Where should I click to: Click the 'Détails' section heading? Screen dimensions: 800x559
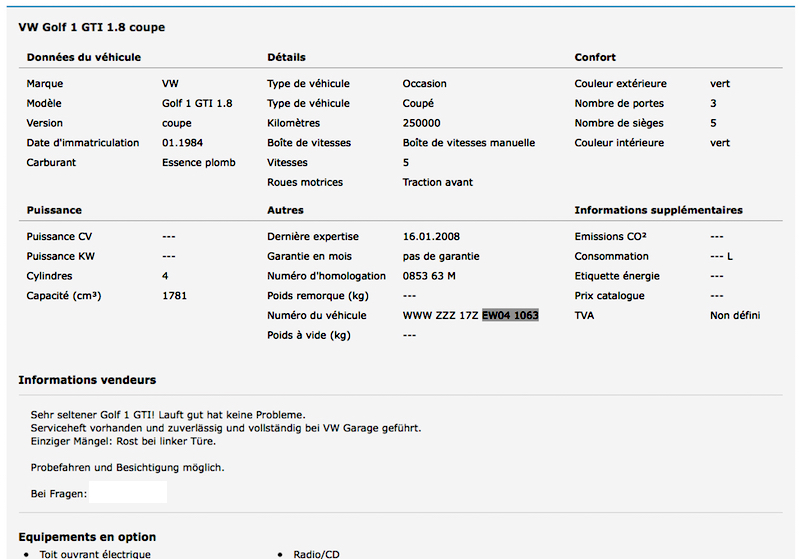[286, 57]
